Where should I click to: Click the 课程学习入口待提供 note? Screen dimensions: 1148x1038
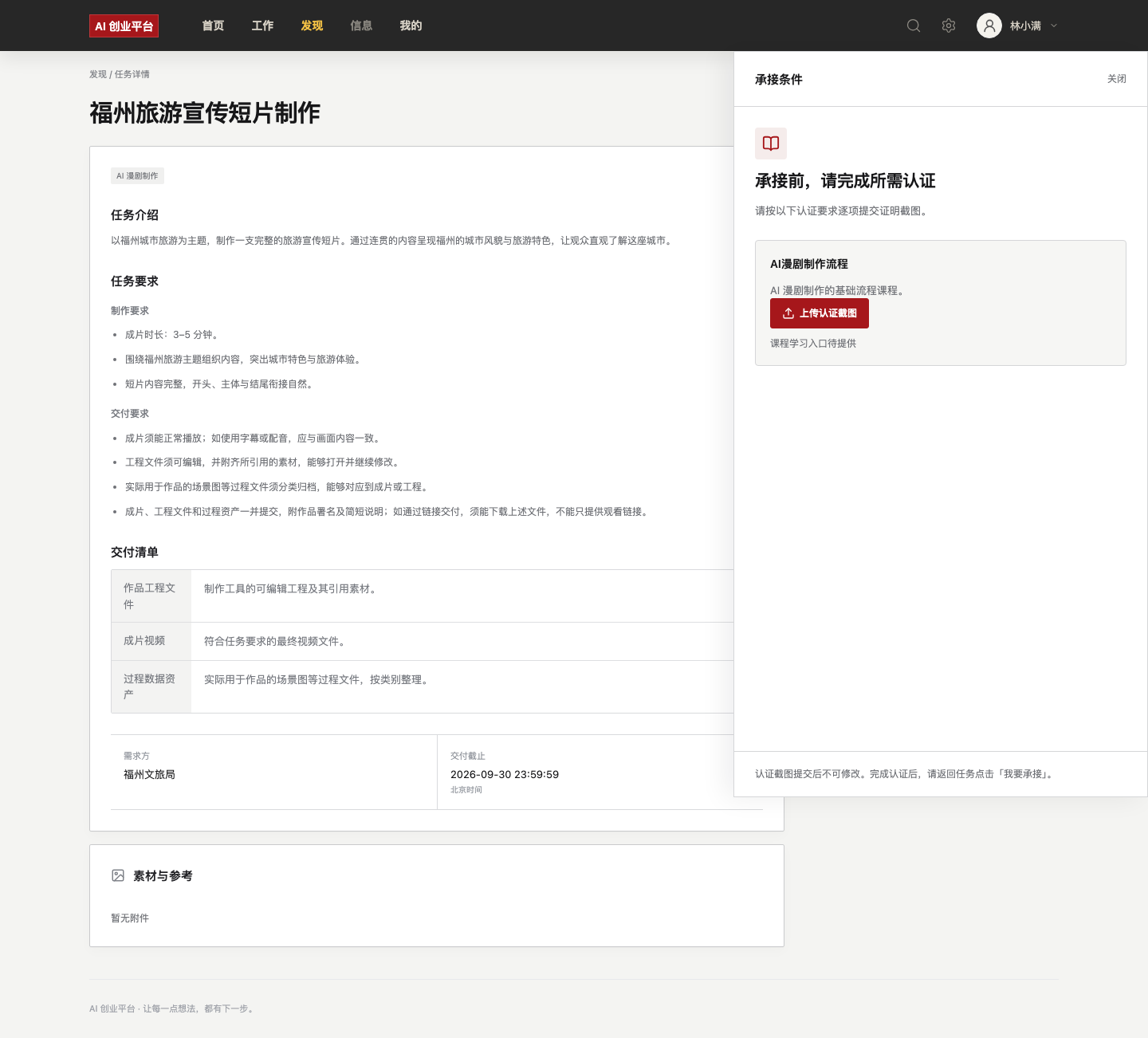pos(813,344)
